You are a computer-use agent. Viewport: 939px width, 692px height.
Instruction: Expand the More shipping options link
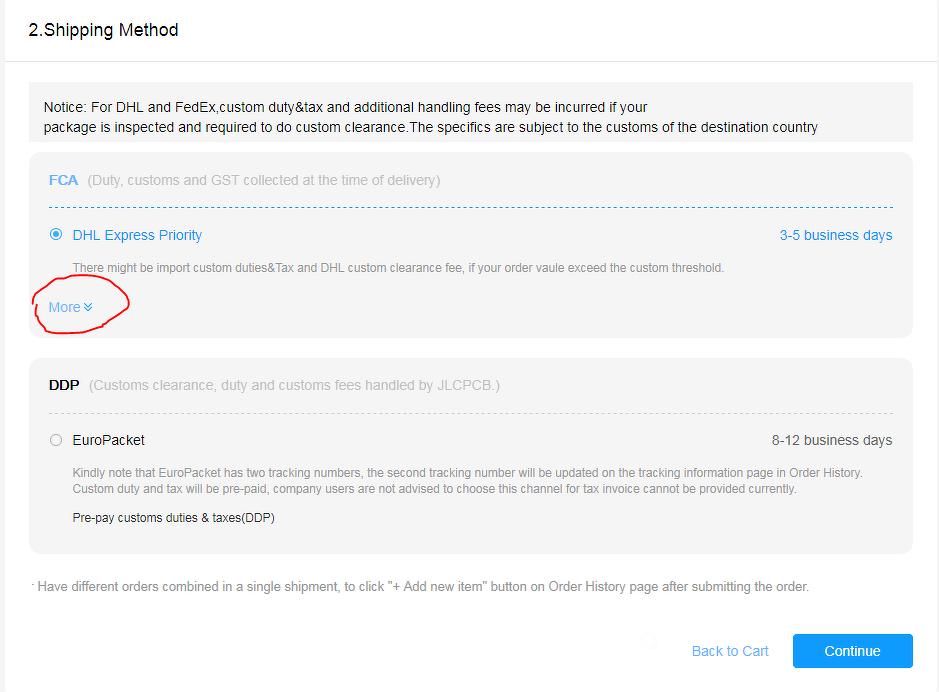tap(65, 307)
